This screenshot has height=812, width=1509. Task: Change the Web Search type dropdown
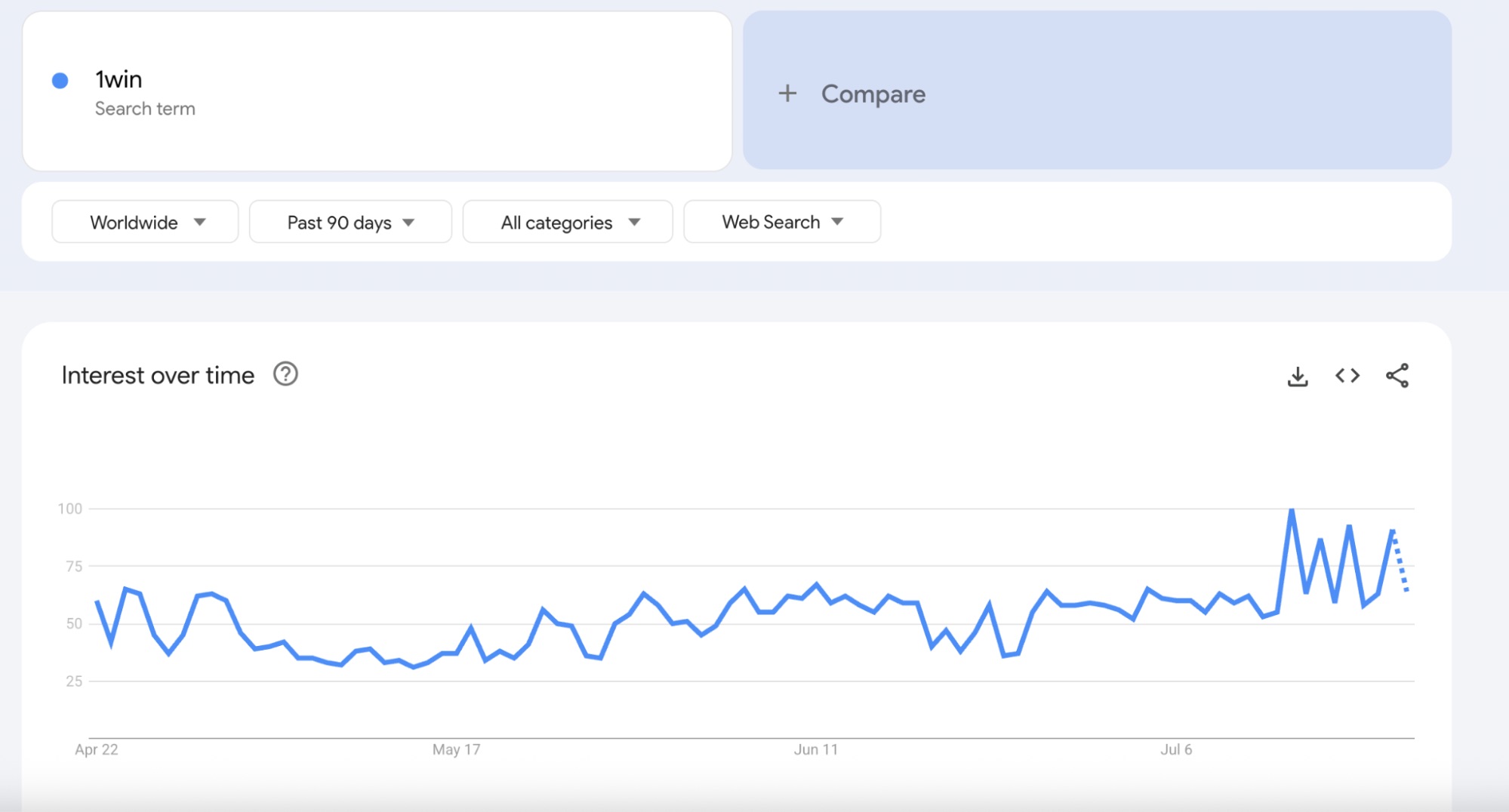click(x=782, y=222)
